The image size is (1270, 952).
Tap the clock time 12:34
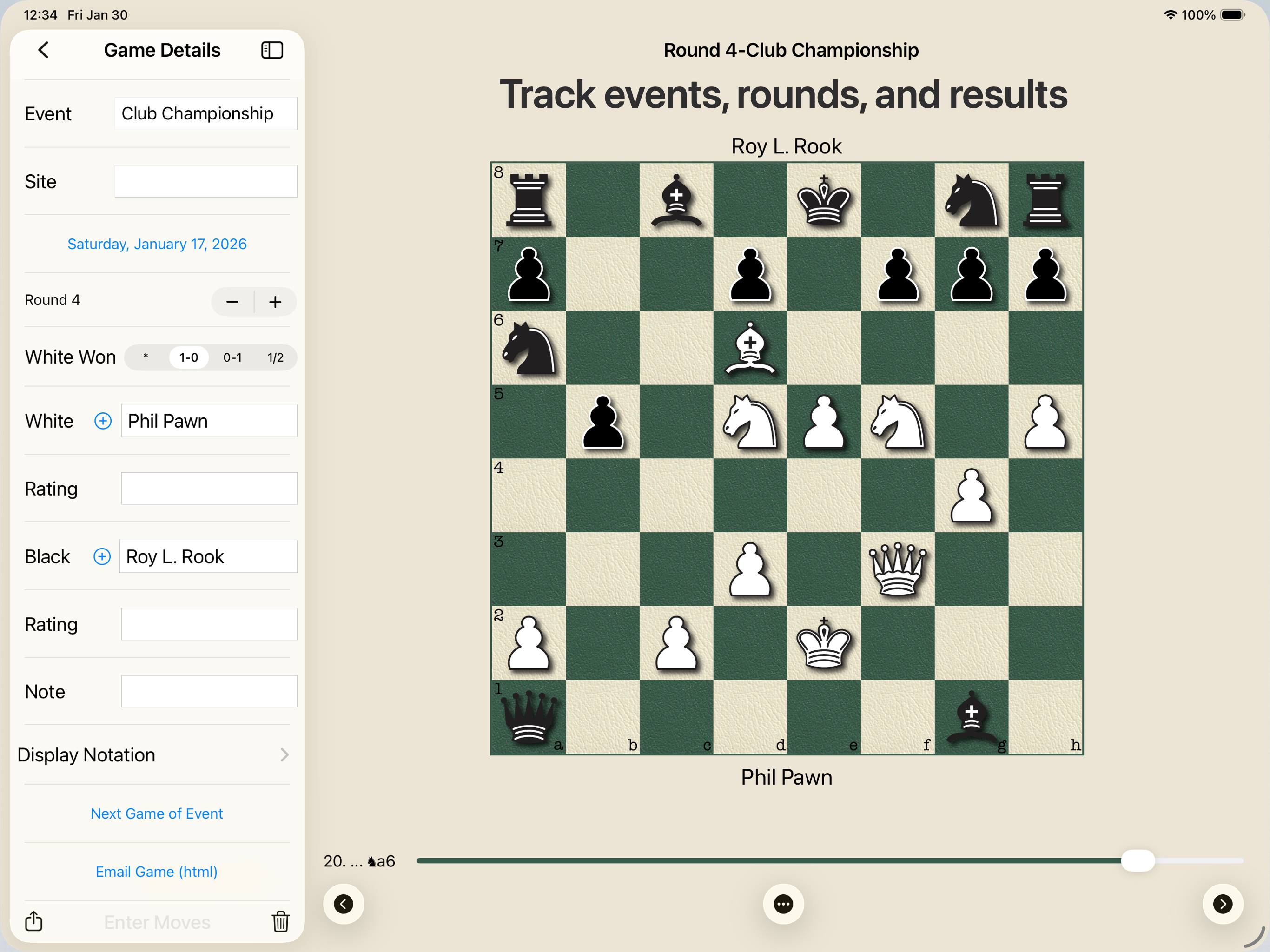(x=40, y=15)
